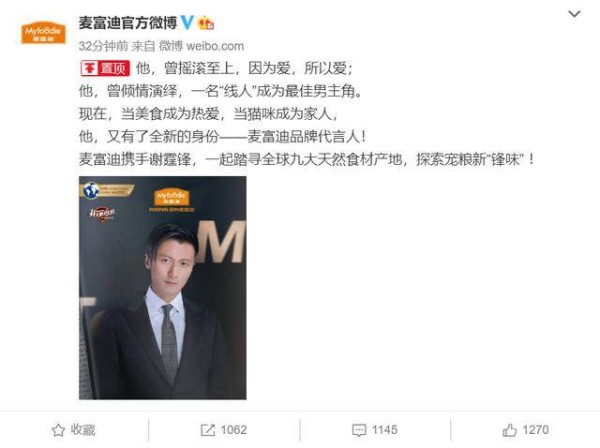Toggle 收藏 to bookmark this post
Viewport: 600px width, 448px height.
[73, 430]
